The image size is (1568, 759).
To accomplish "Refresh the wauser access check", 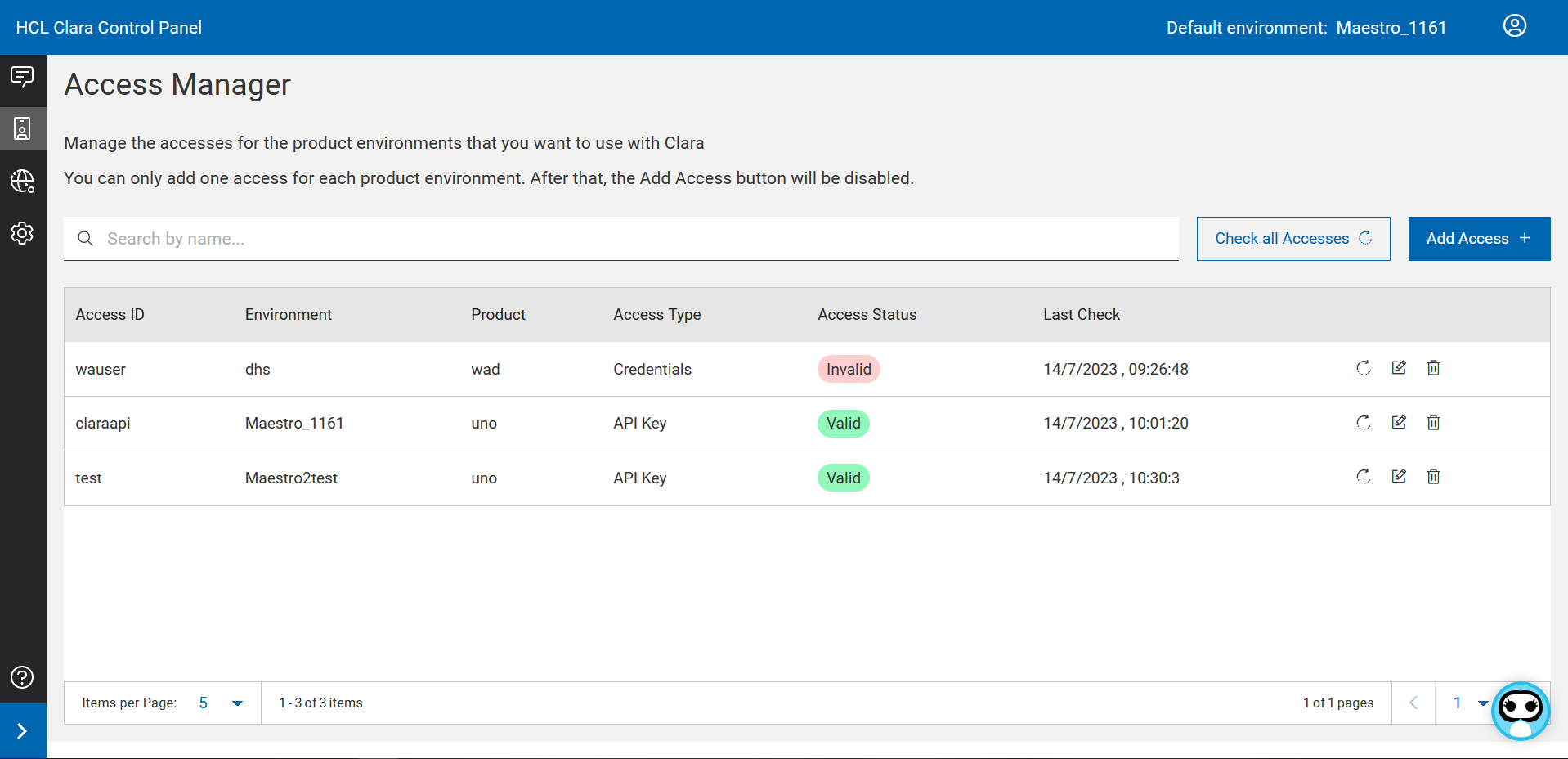I will click(x=1364, y=368).
